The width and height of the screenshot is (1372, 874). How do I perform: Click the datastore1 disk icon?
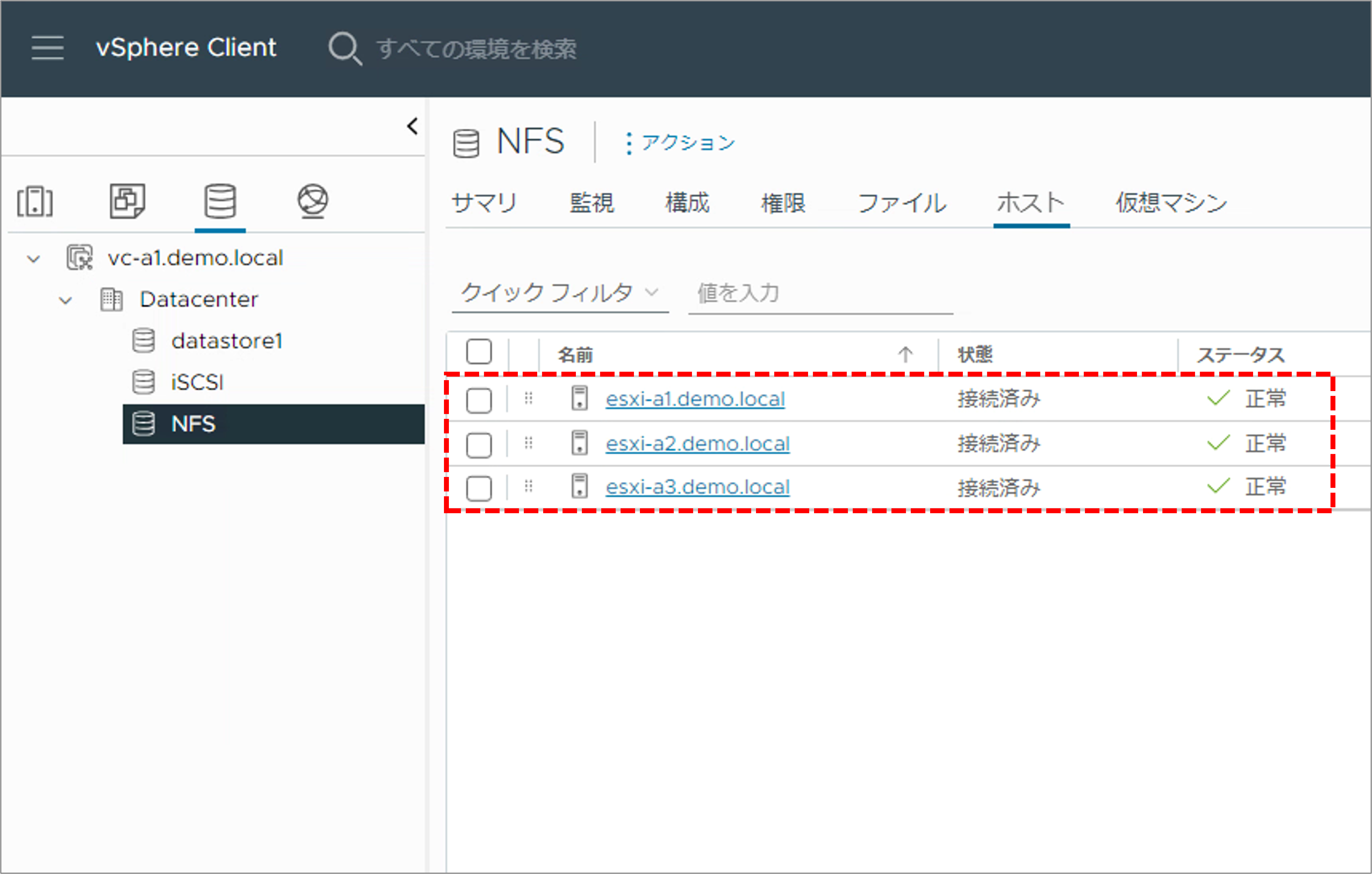pos(143,341)
